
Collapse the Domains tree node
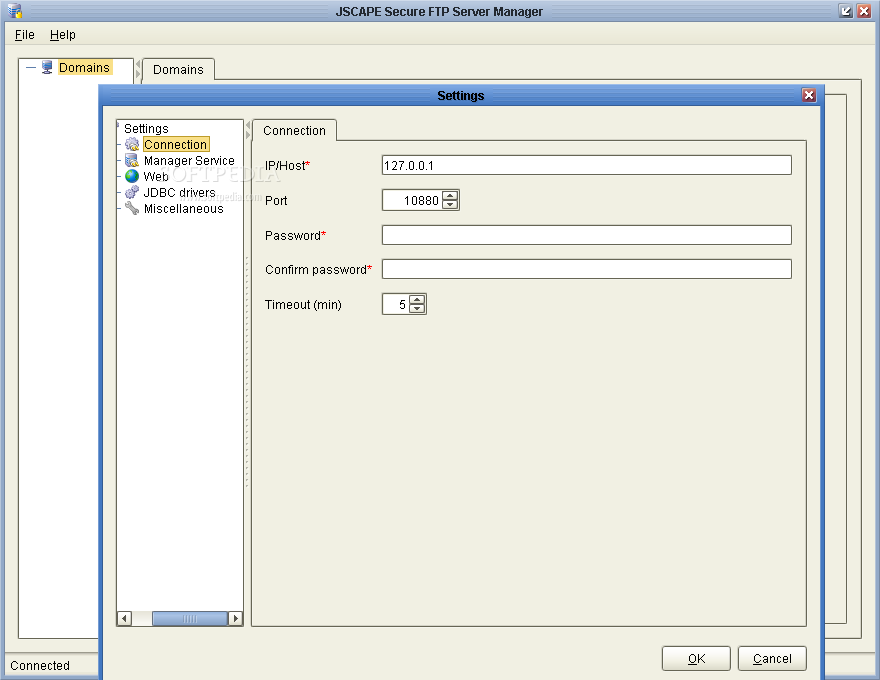coord(31,67)
